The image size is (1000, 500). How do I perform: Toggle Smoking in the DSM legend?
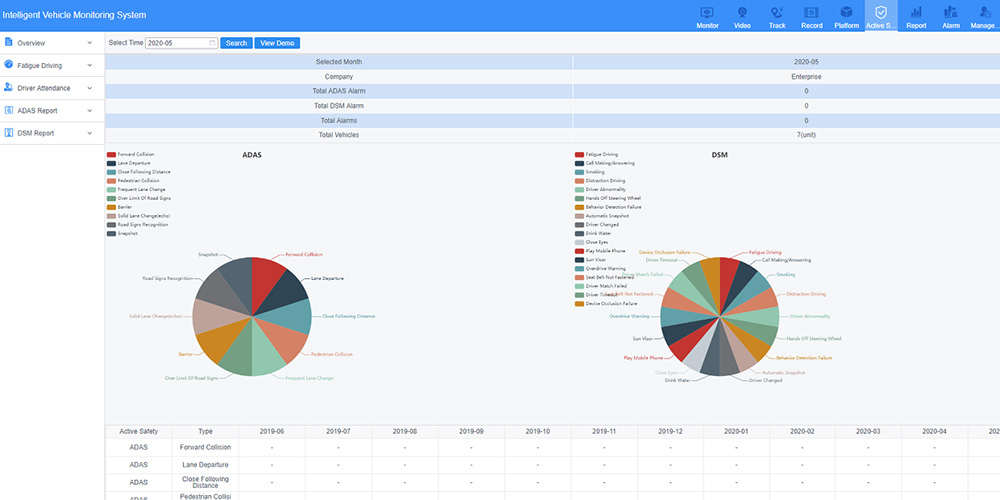click(x=589, y=172)
